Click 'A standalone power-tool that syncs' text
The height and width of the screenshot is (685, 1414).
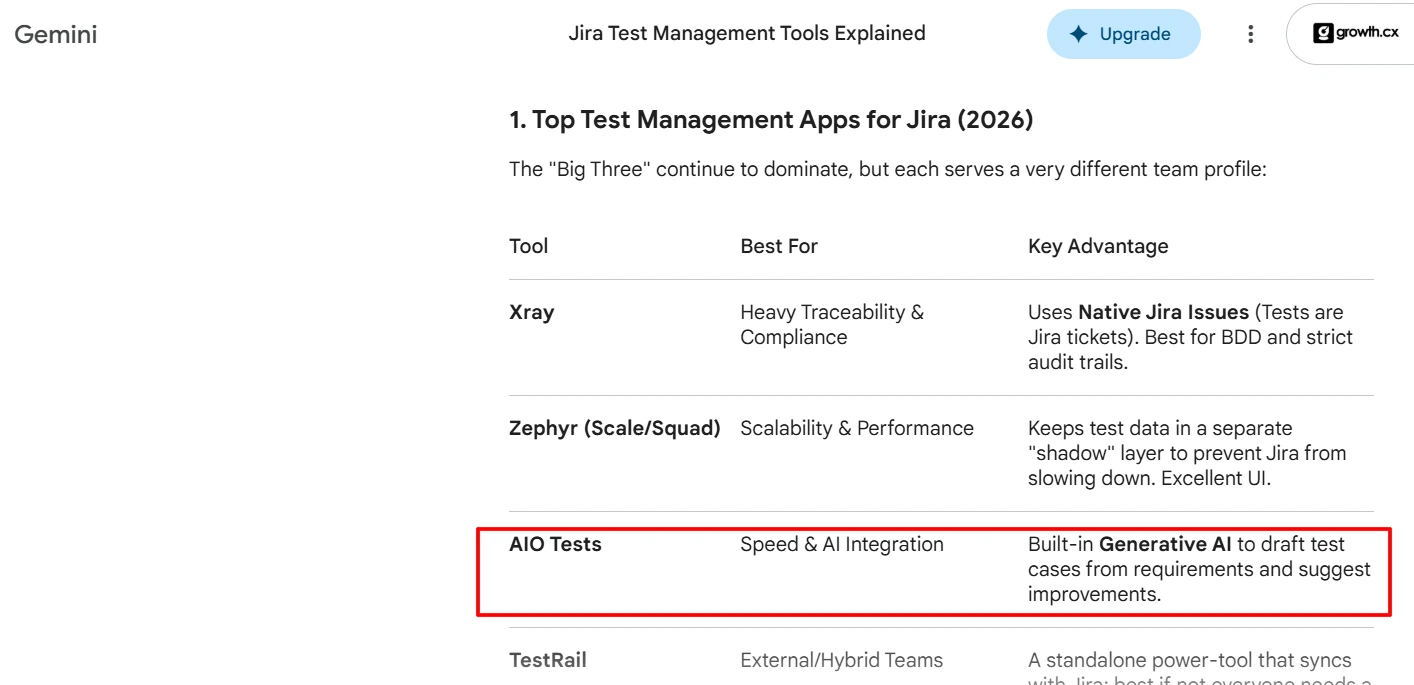1190,660
